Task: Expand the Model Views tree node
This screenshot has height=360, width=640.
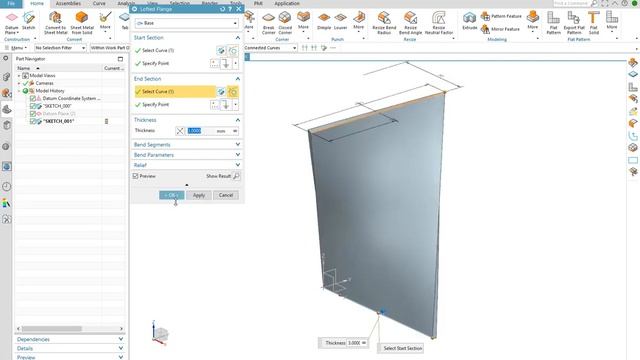Action: click(x=19, y=76)
